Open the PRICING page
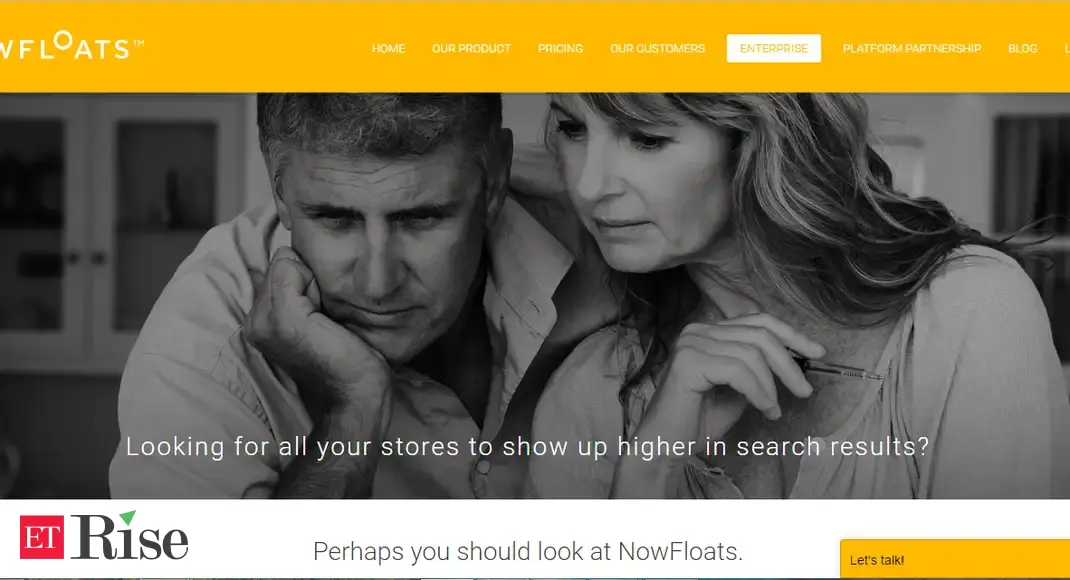This screenshot has width=1070, height=580. tap(560, 48)
